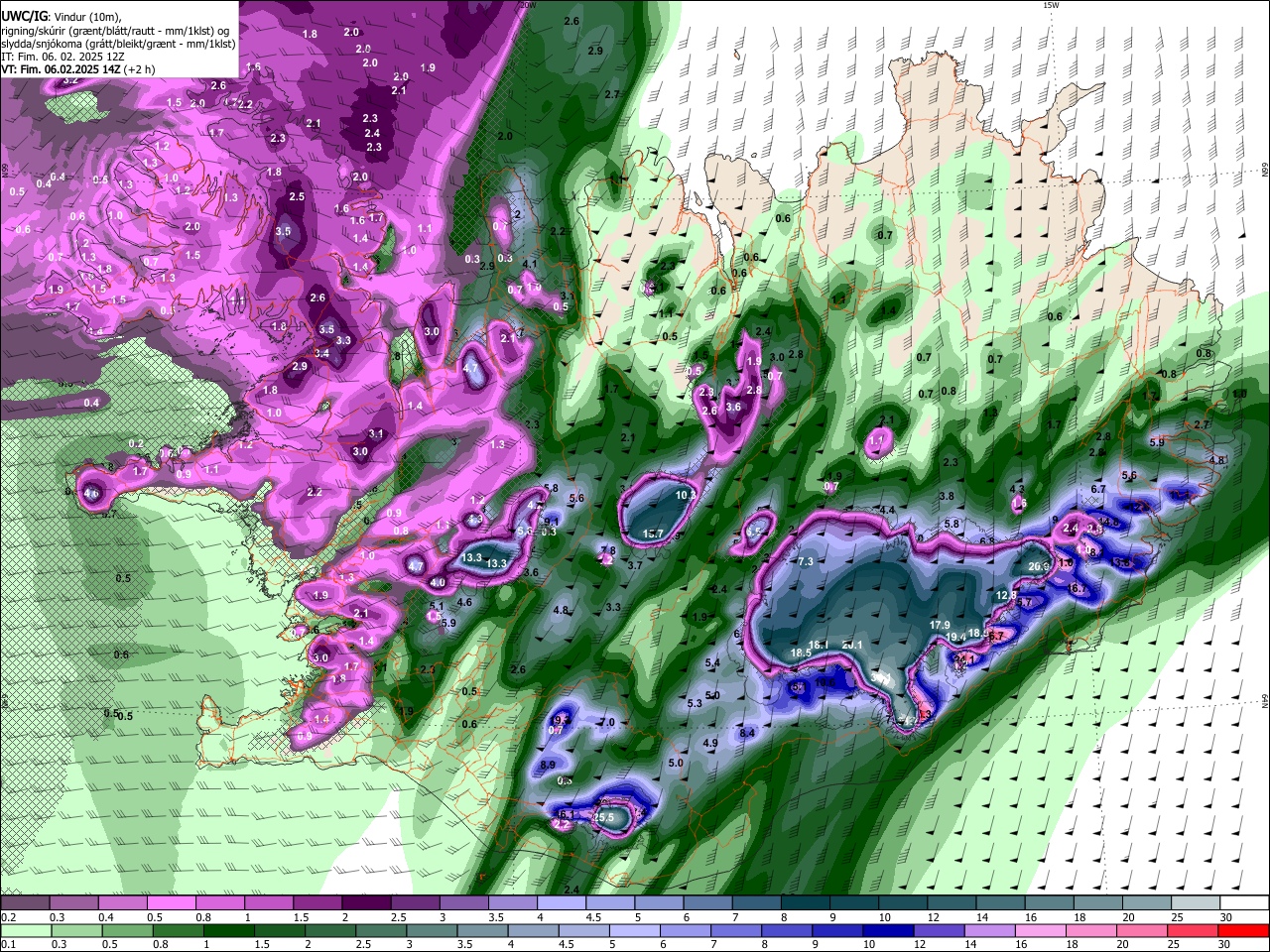This screenshot has height=952, width=1270.
Task: Click the 3.2 snowfall value
Action: pyautogui.click(x=70, y=80)
